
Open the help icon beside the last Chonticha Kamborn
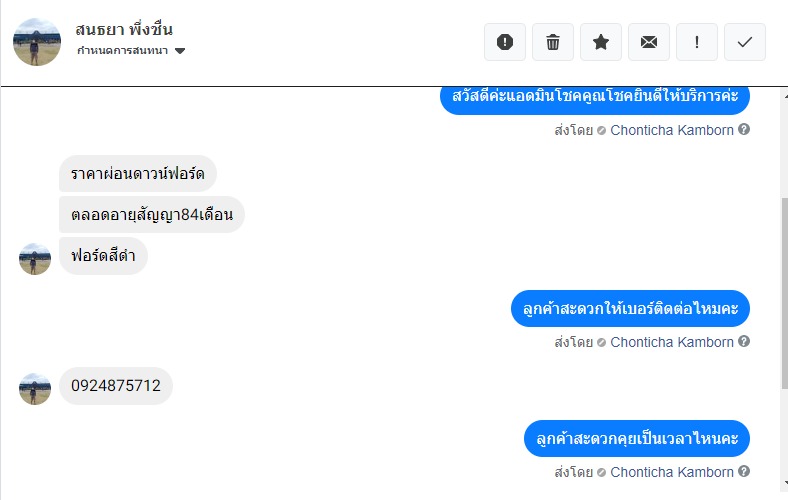[744, 471]
